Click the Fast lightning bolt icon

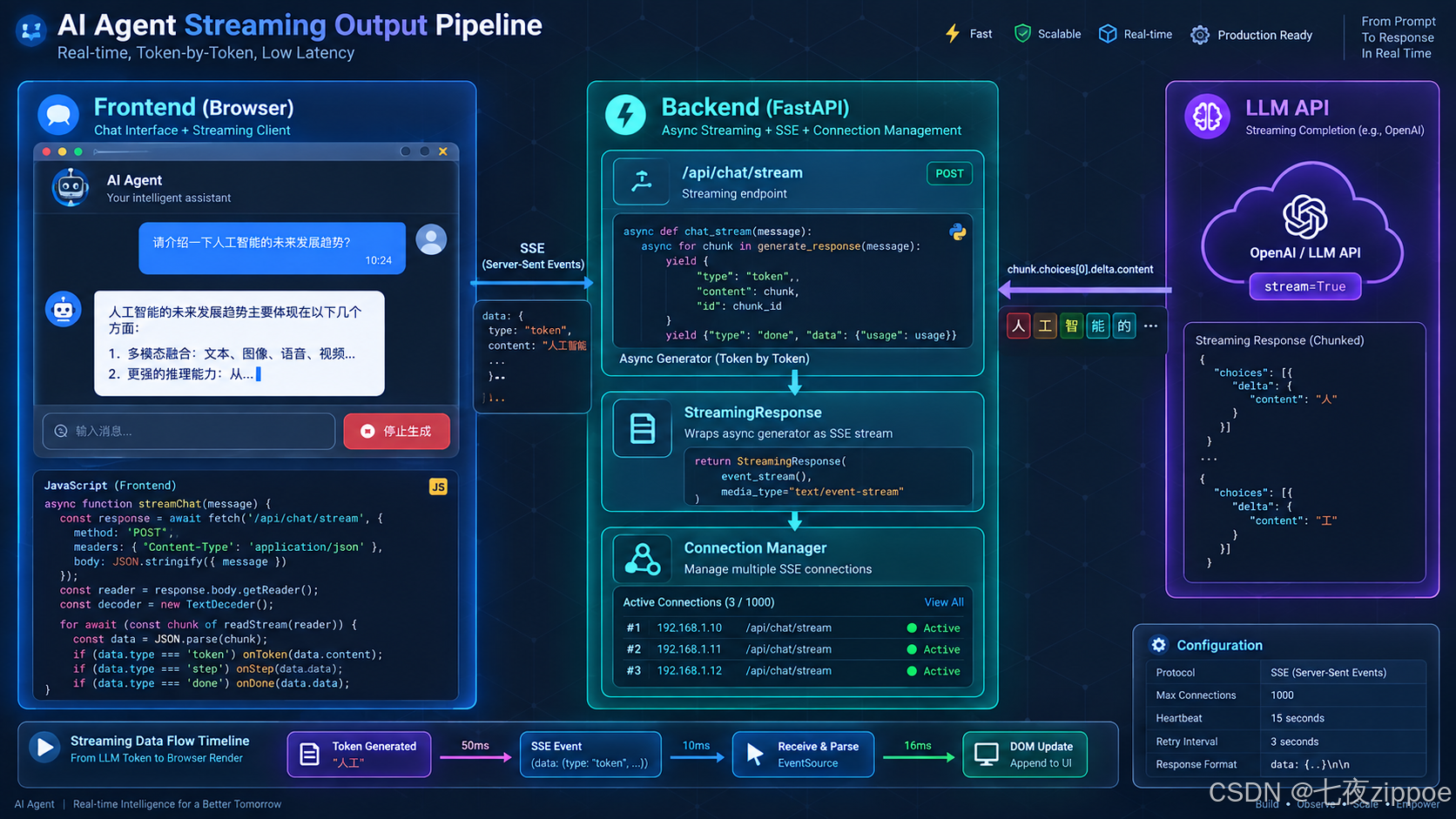953,34
